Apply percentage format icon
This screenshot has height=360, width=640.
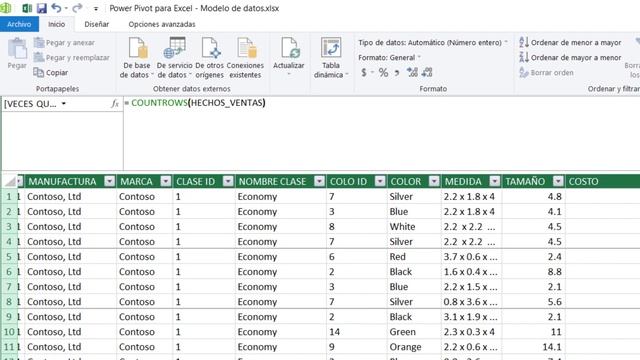(x=383, y=73)
